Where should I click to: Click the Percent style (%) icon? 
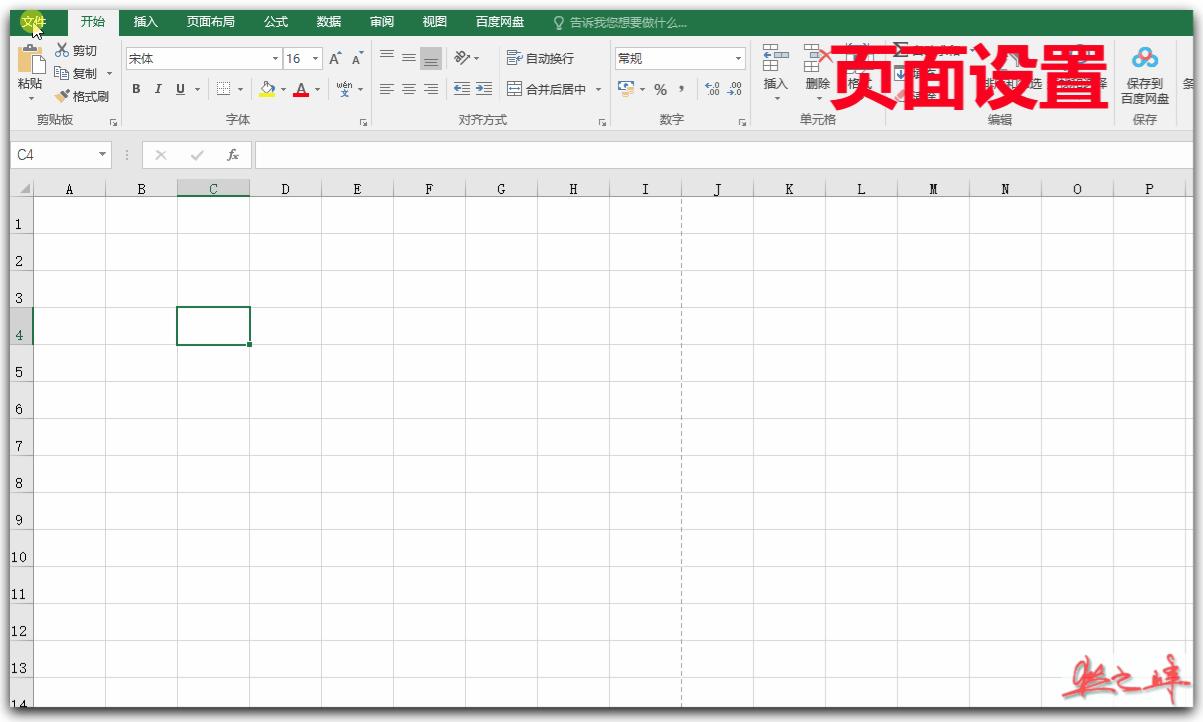[660, 89]
